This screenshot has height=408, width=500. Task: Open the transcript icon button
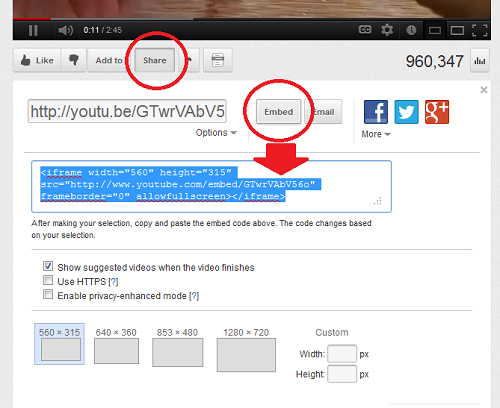218,60
